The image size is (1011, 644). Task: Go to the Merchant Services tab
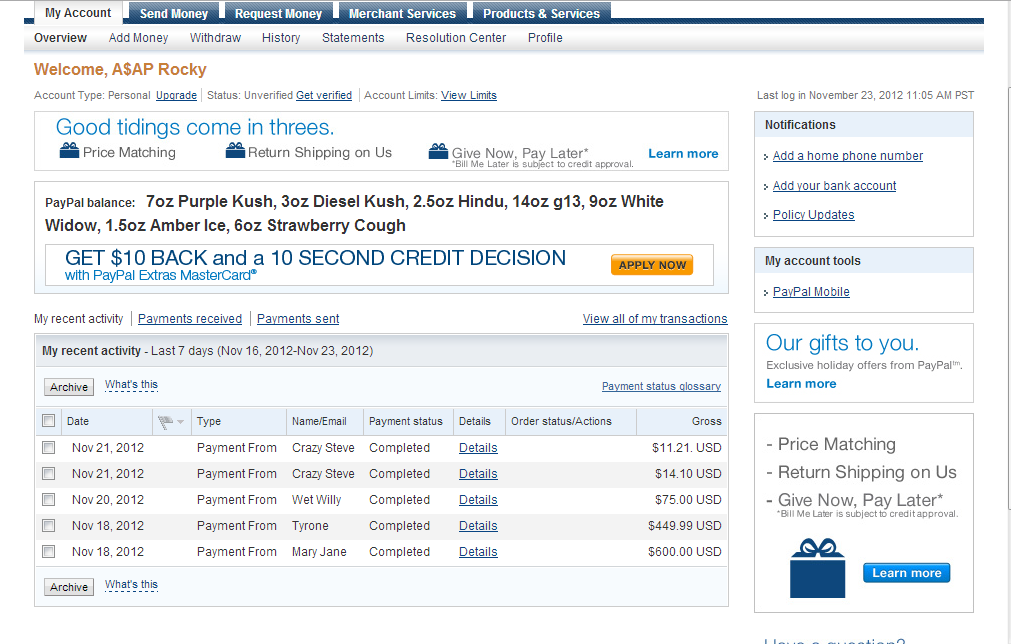pyautogui.click(x=402, y=13)
